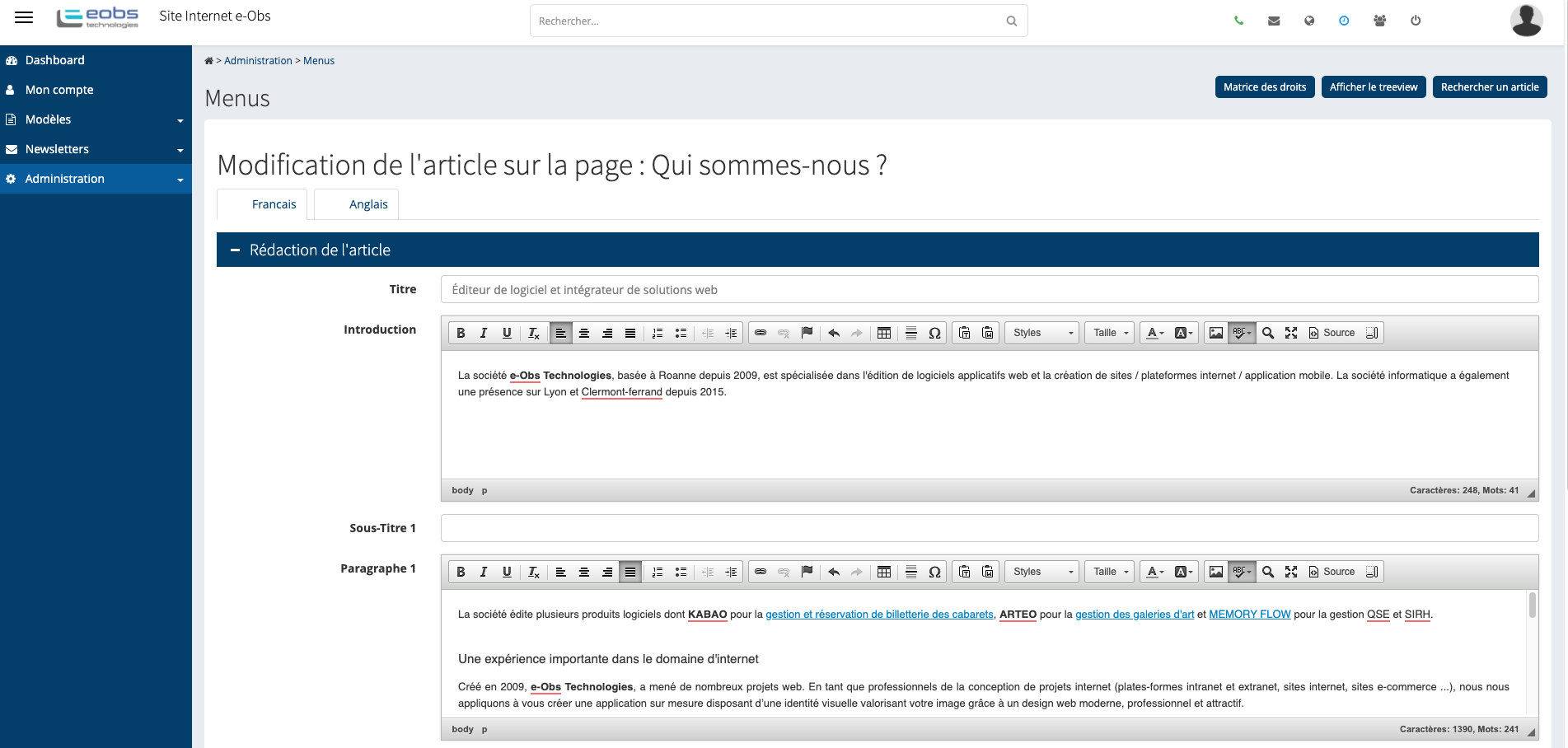
Task: Open Styles dropdown in Paragraphe 1 editor
Action: [1042, 572]
